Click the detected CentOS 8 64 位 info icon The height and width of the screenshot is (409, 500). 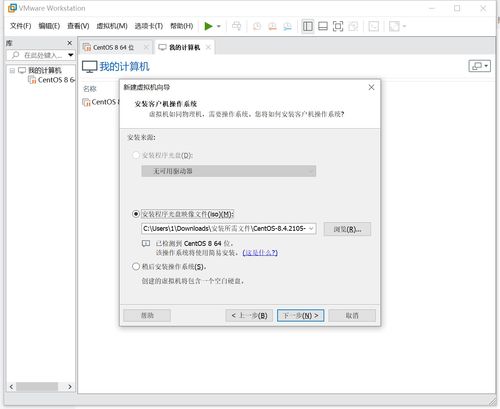coord(146,244)
